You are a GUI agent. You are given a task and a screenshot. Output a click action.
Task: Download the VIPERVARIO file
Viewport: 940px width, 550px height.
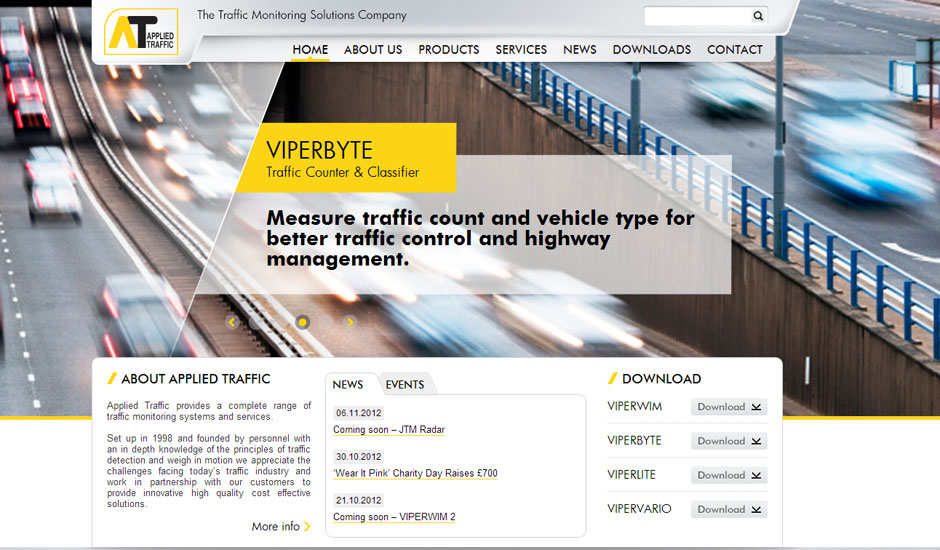(x=729, y=509)
